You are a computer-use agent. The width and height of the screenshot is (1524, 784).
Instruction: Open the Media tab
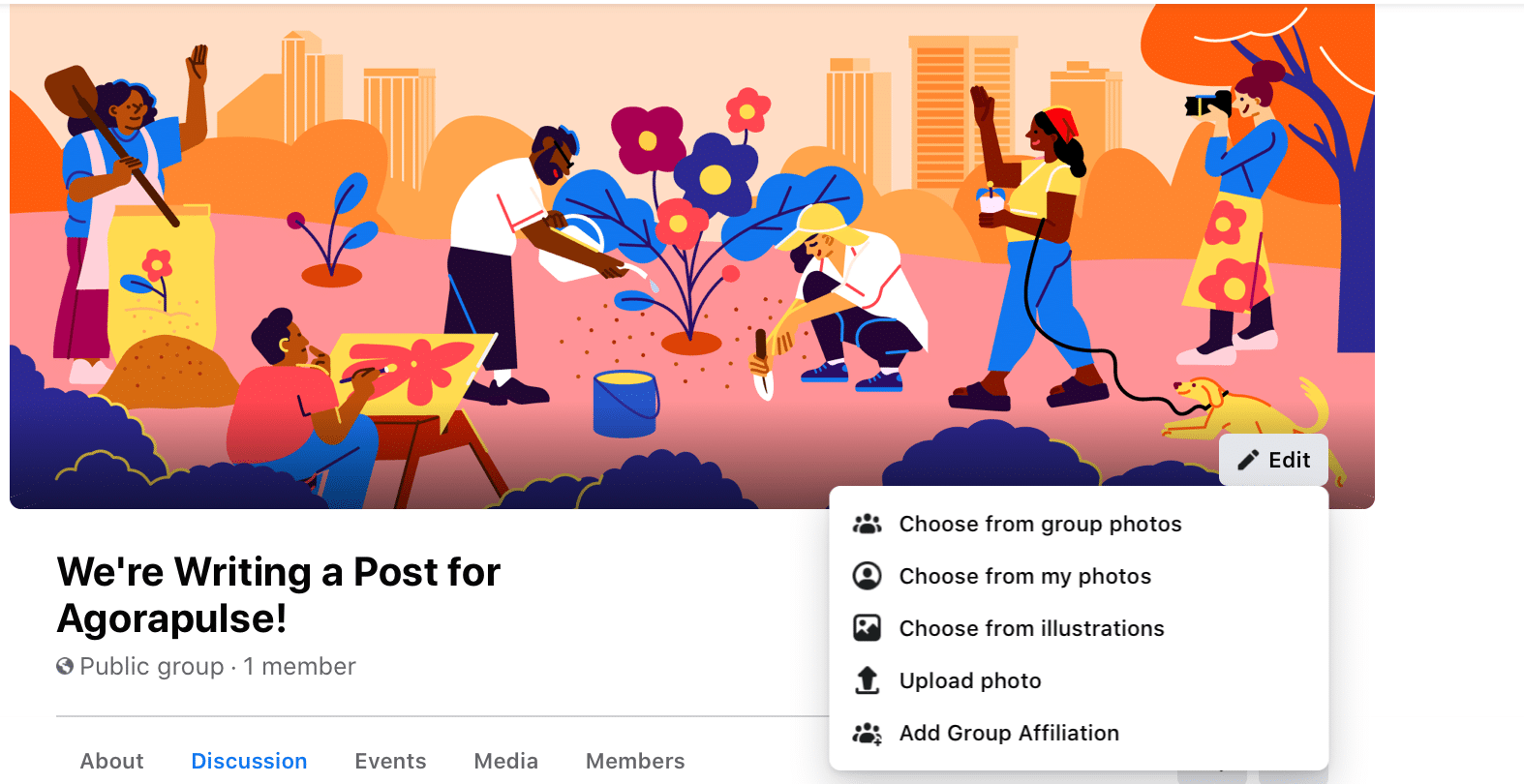pyautogui.click(x=505, y=761)
